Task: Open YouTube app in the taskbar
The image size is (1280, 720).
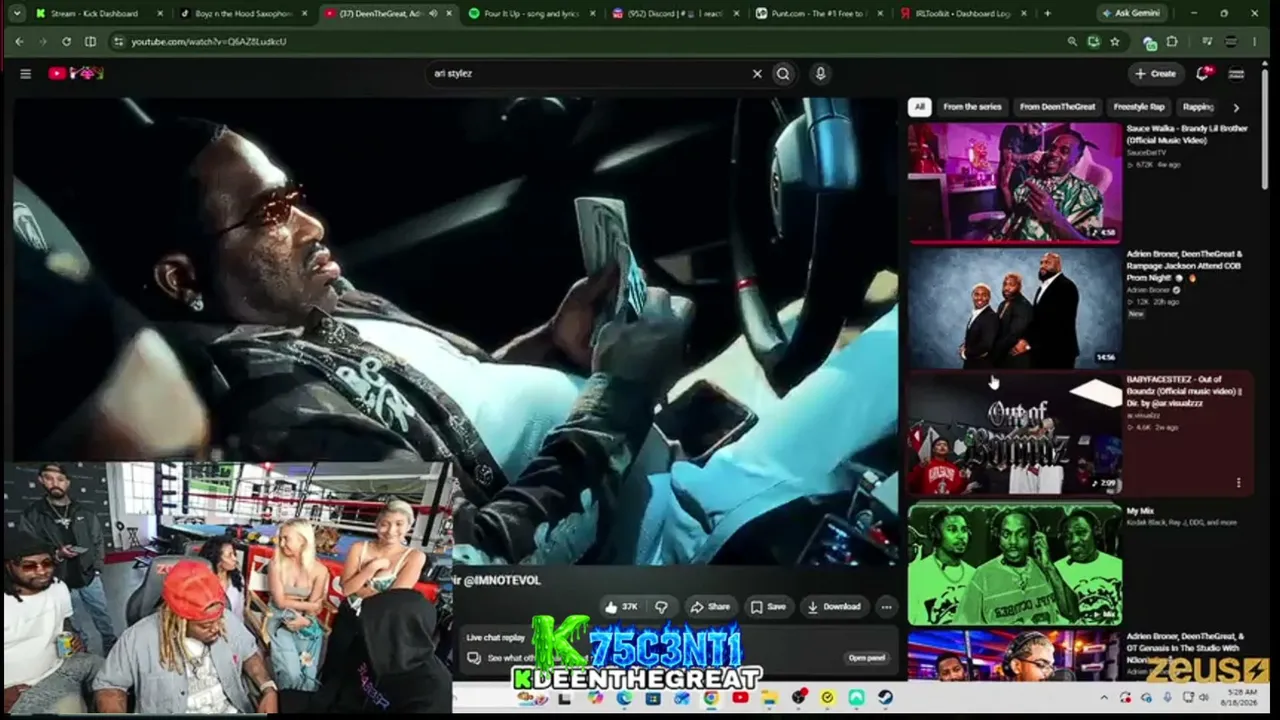Action: [740, 697]
